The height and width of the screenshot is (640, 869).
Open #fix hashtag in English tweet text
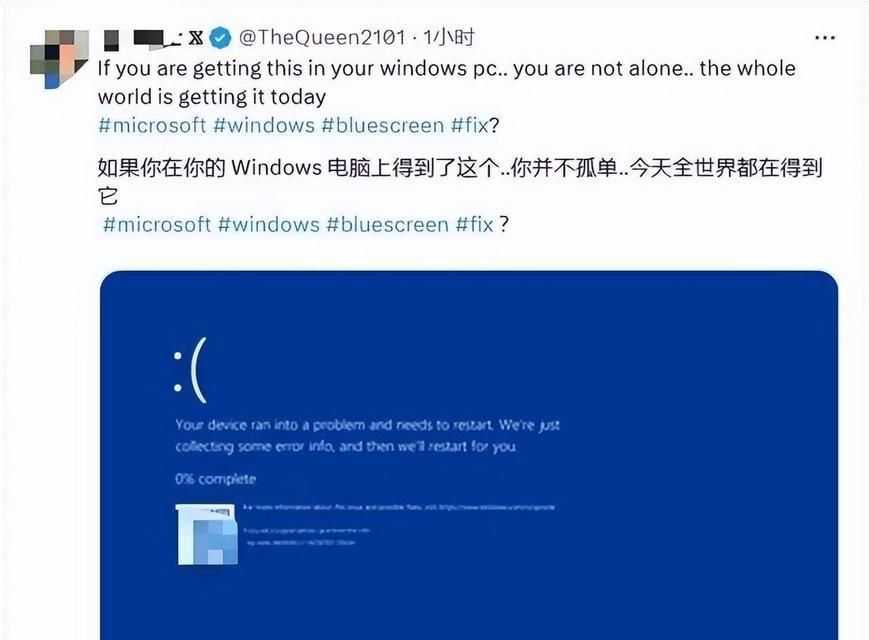pos(470,125)
